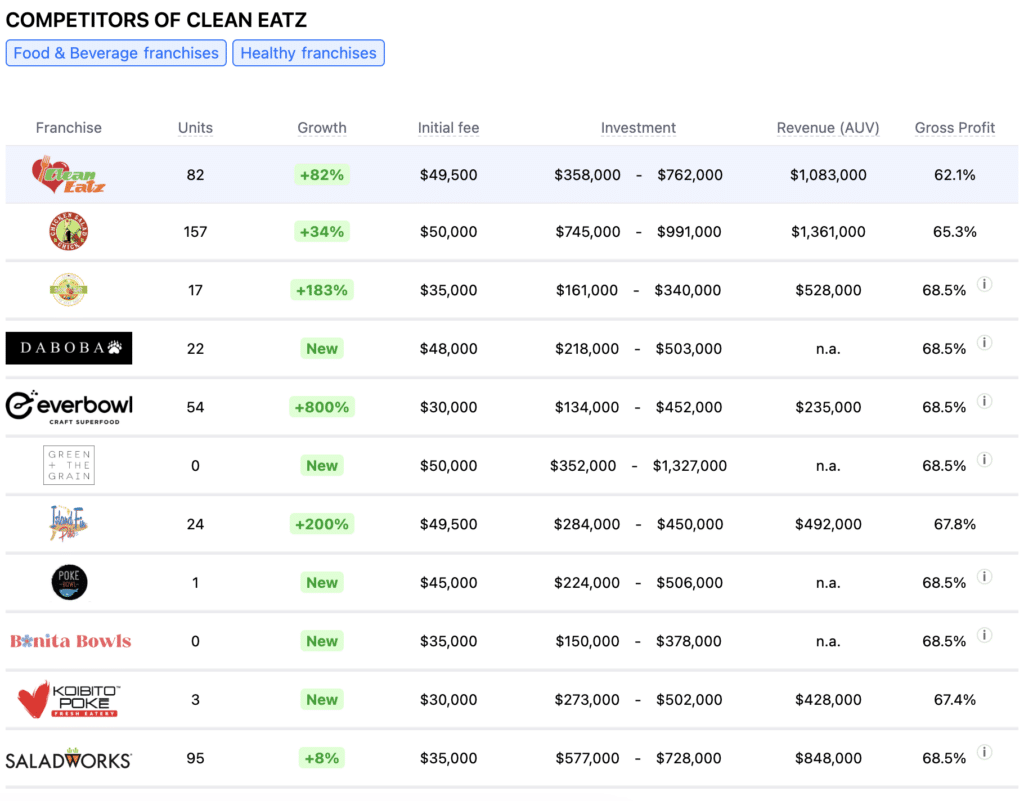Open the Koibito Poke logo
The width and height of the screenshot is (1024, 801).
69,699
